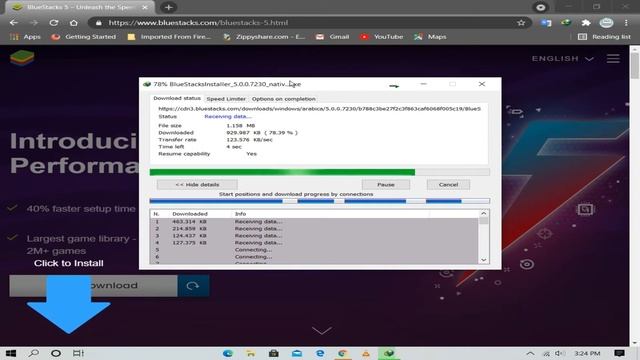Select connection row with 483.314 KB
This screenshot has width=640, height=360.
pyautogui.click(x=314, y=222)
